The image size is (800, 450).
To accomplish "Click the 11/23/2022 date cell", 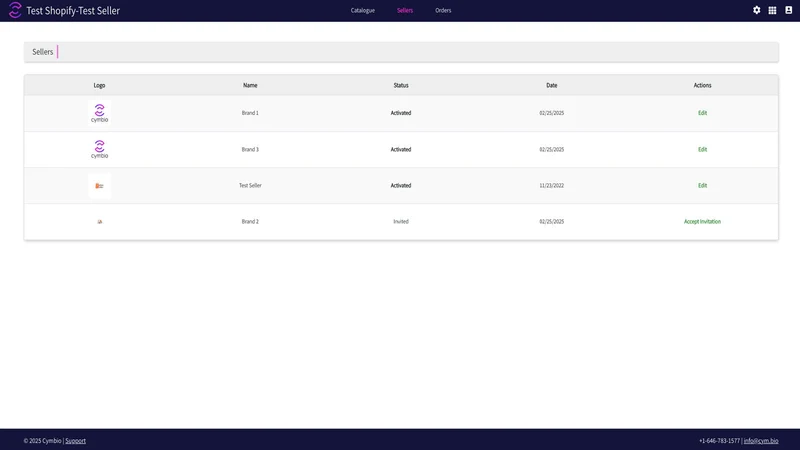I will (x=552, y=185).
